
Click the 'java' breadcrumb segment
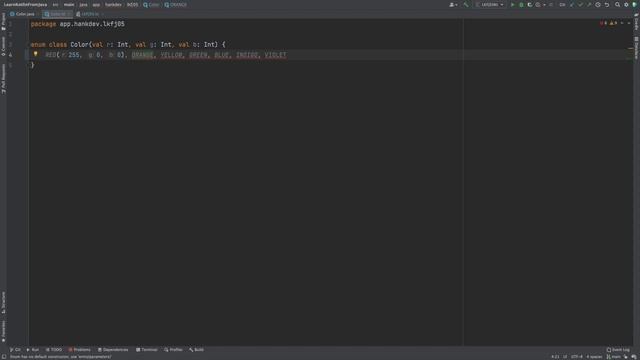coord(83,5)
